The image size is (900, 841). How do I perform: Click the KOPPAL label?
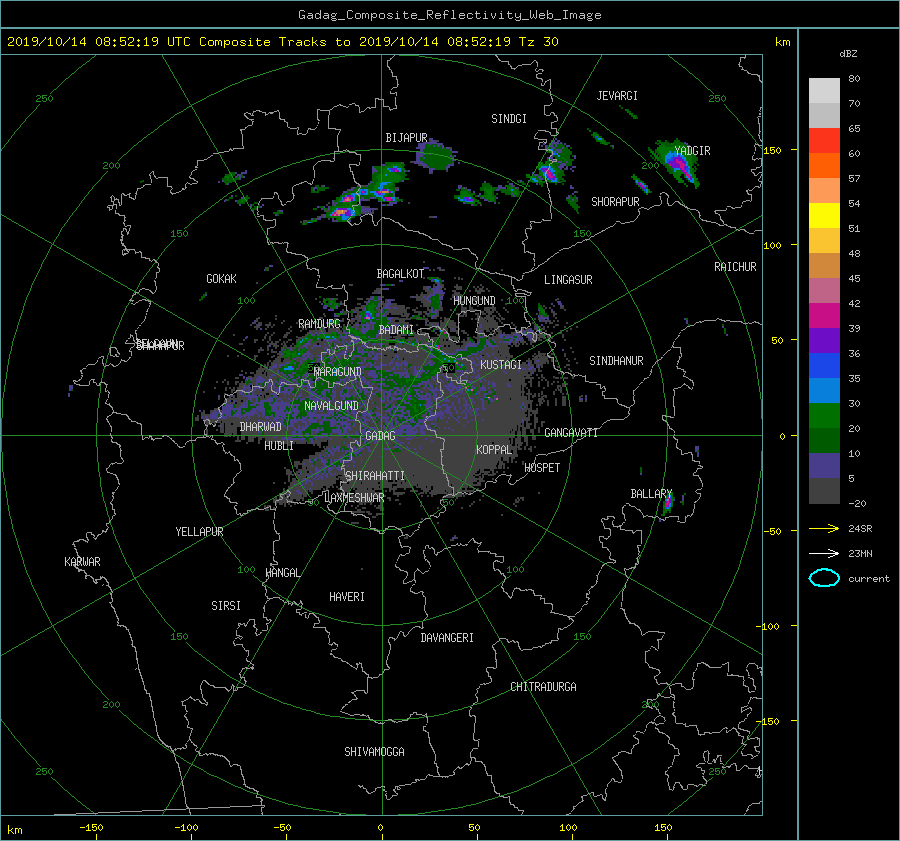click(494, 449)
